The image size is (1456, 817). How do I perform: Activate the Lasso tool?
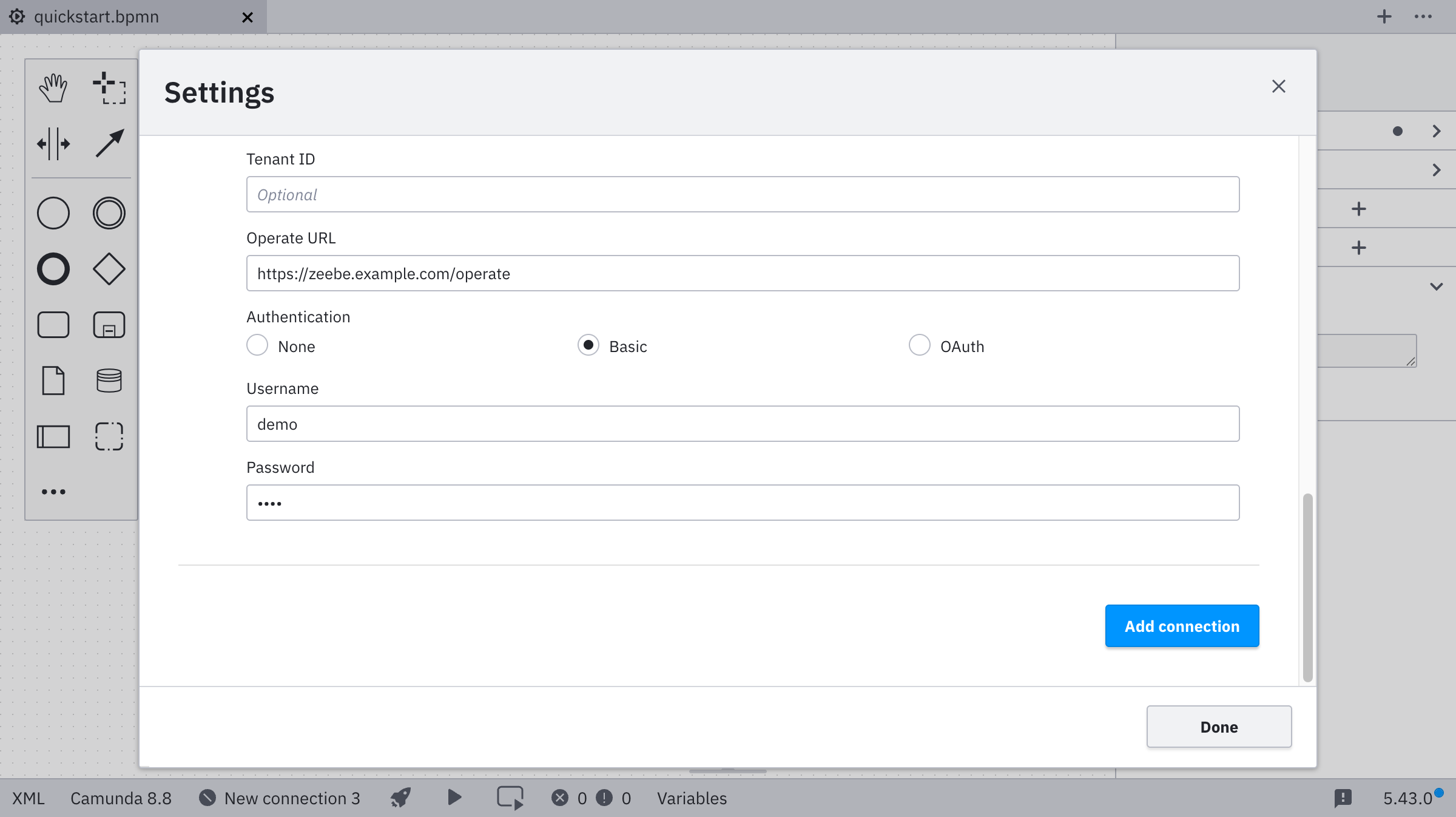click(108, 88)
